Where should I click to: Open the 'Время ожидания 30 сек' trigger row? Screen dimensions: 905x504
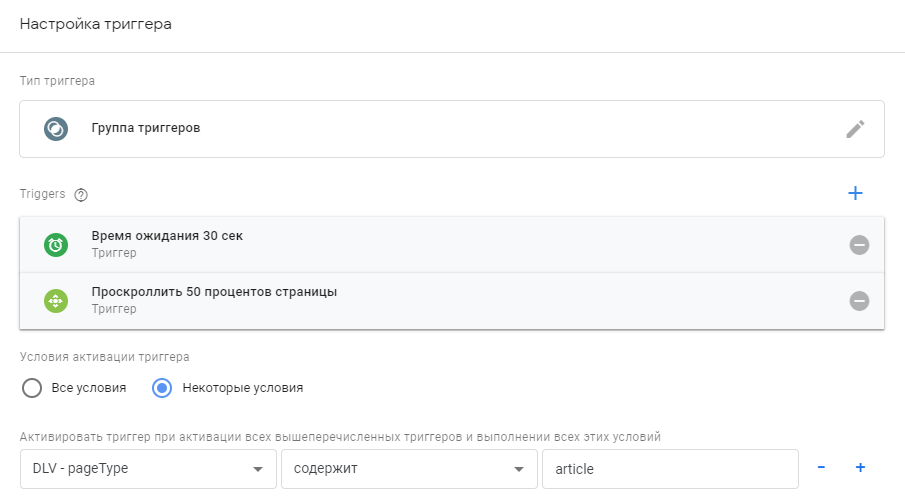pos(400,244)
